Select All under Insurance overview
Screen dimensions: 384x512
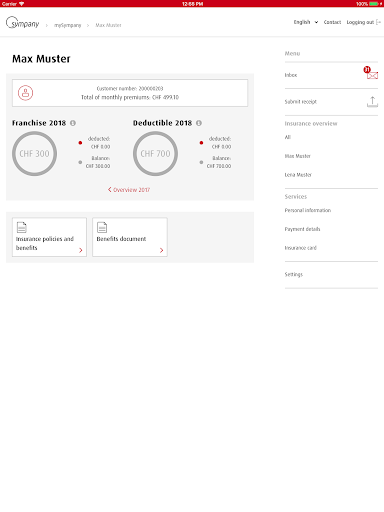tap(288, 137)
